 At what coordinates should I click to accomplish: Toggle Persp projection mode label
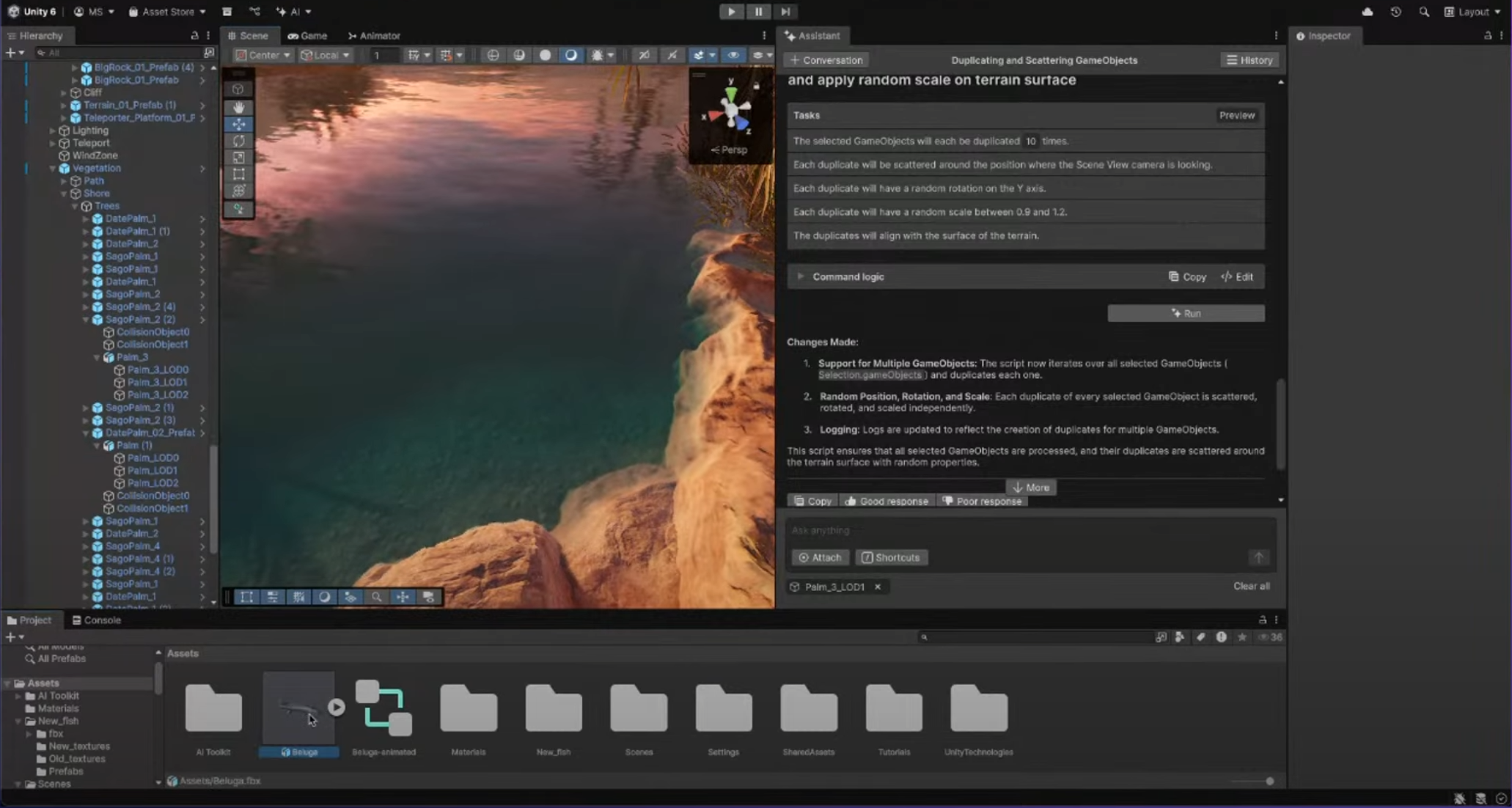(729, 150)
